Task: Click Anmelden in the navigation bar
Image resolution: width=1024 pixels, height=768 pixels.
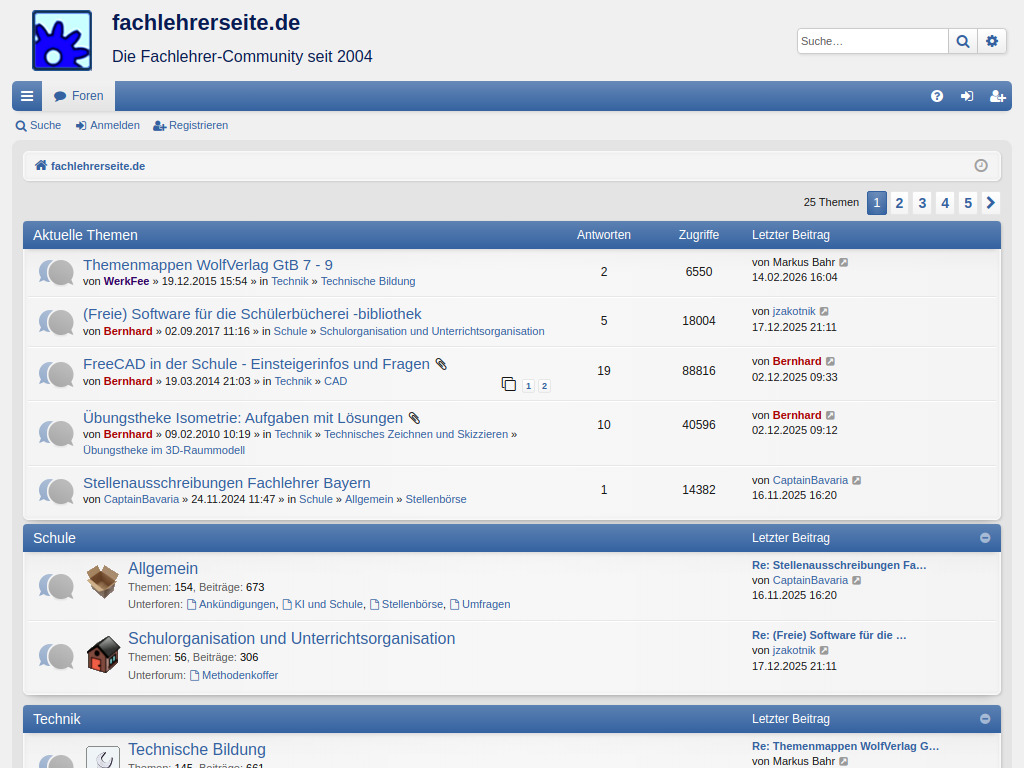Action: pyautogui.click(x=107, y=125)
